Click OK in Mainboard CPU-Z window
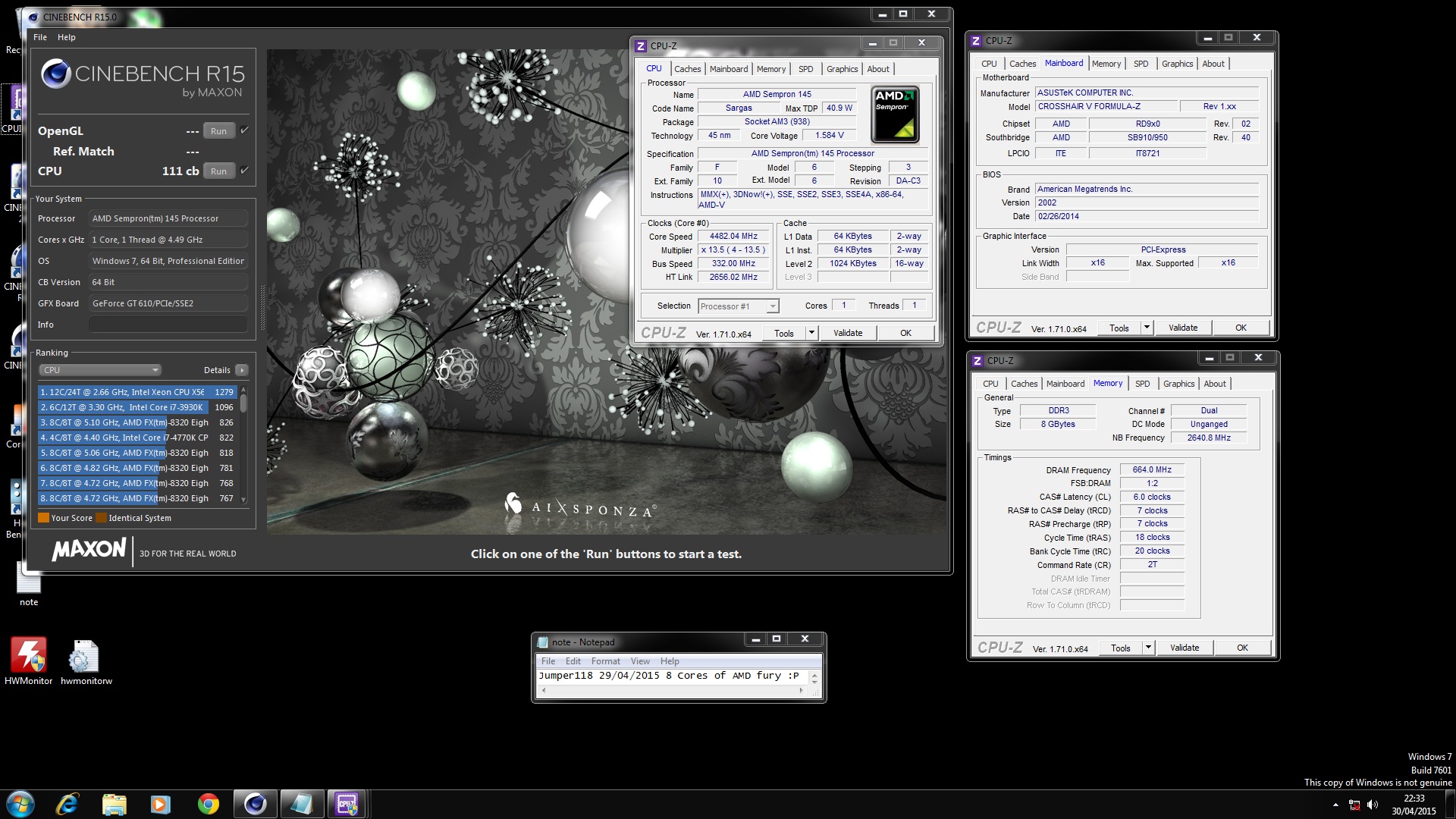1456x819 pixels. (1241, 328)
